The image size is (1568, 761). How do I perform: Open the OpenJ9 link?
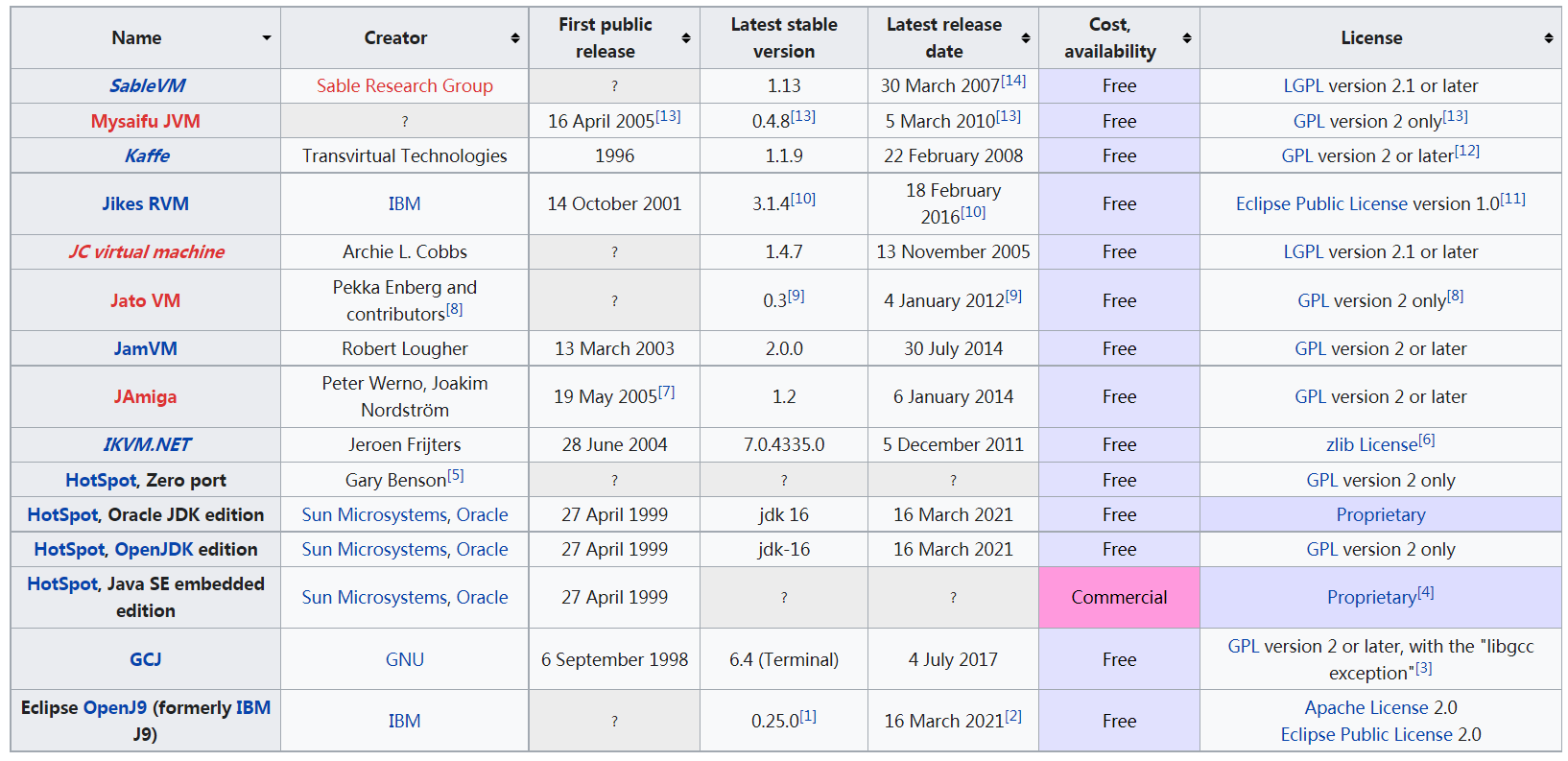click(x=115, y=707)
